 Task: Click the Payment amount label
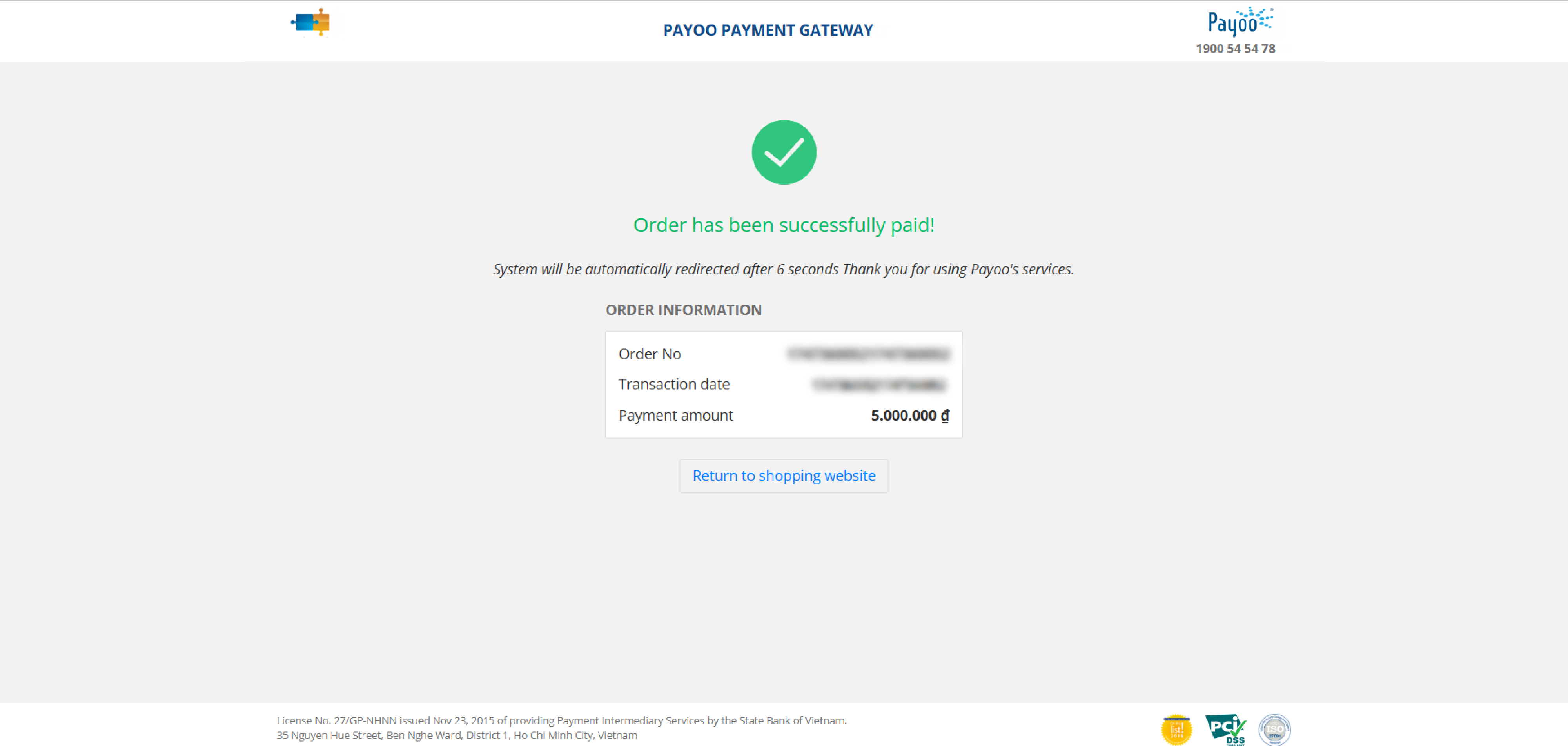[x=676, y=415]
